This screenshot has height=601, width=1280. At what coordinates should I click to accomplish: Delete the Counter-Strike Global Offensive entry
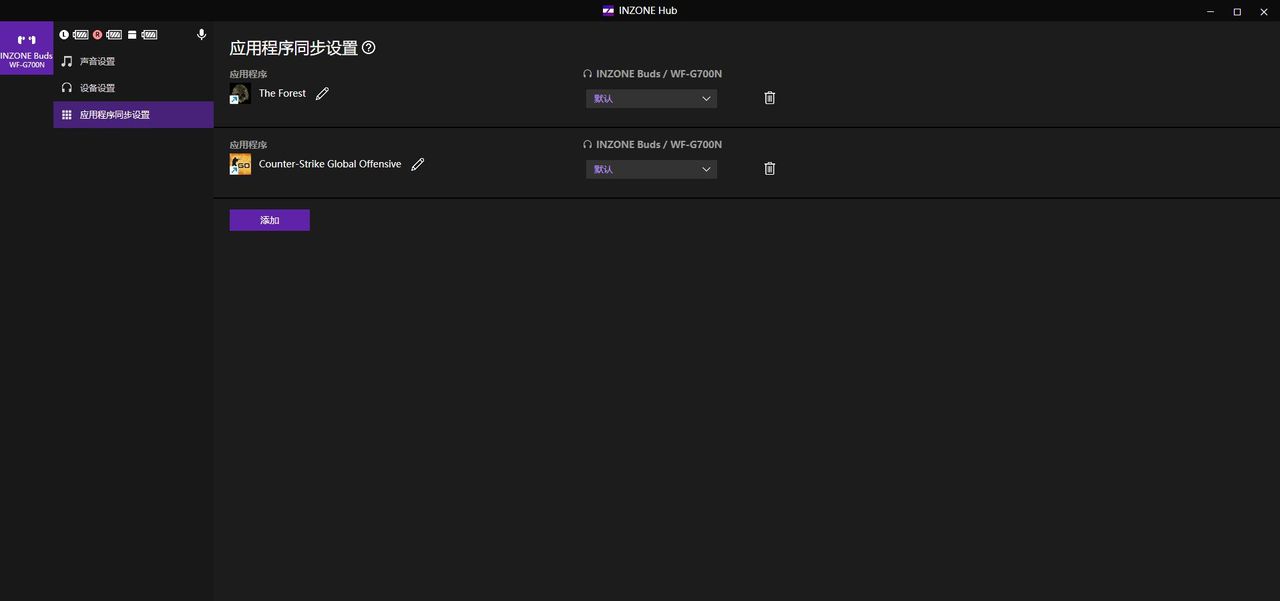(770, 168)
